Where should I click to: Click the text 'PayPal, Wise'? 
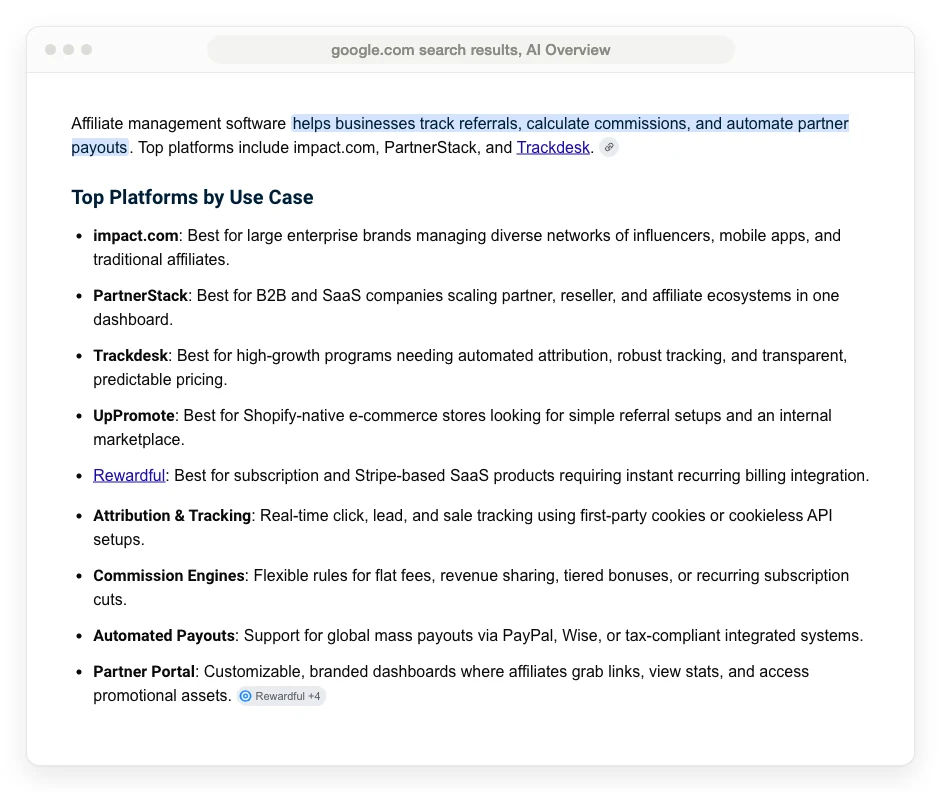tap(552, 636)
